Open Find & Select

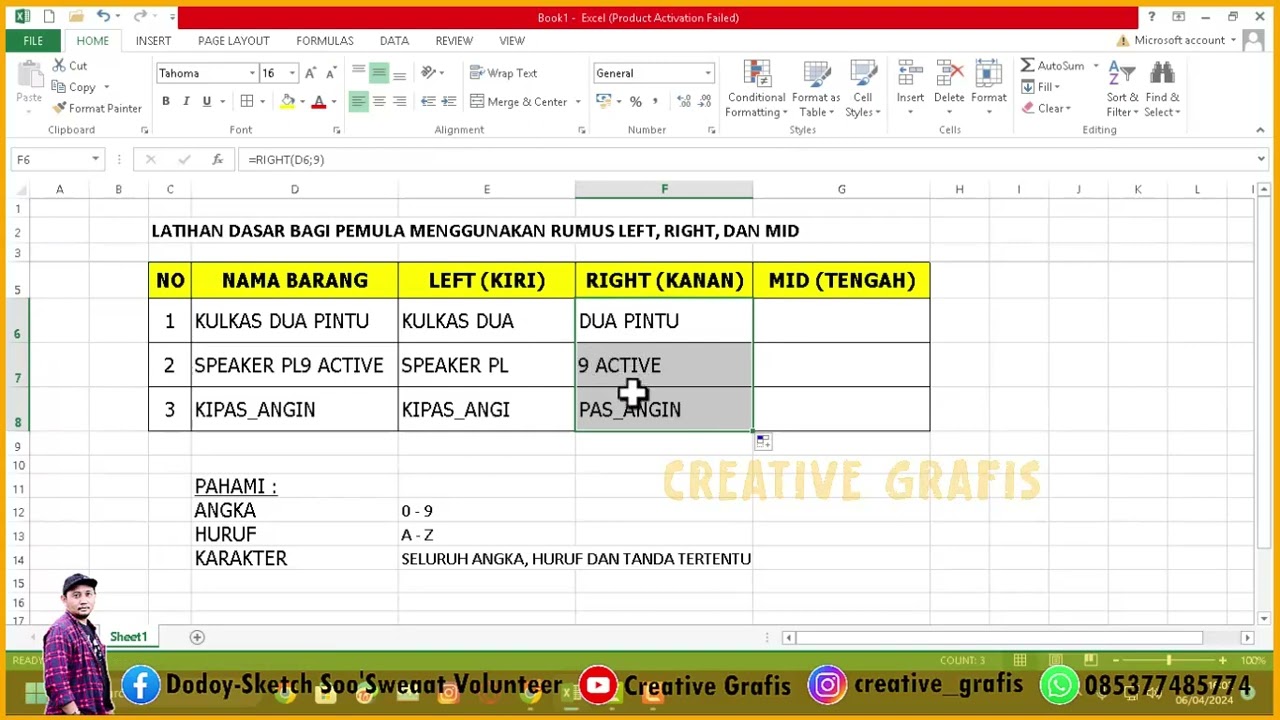1162,89
